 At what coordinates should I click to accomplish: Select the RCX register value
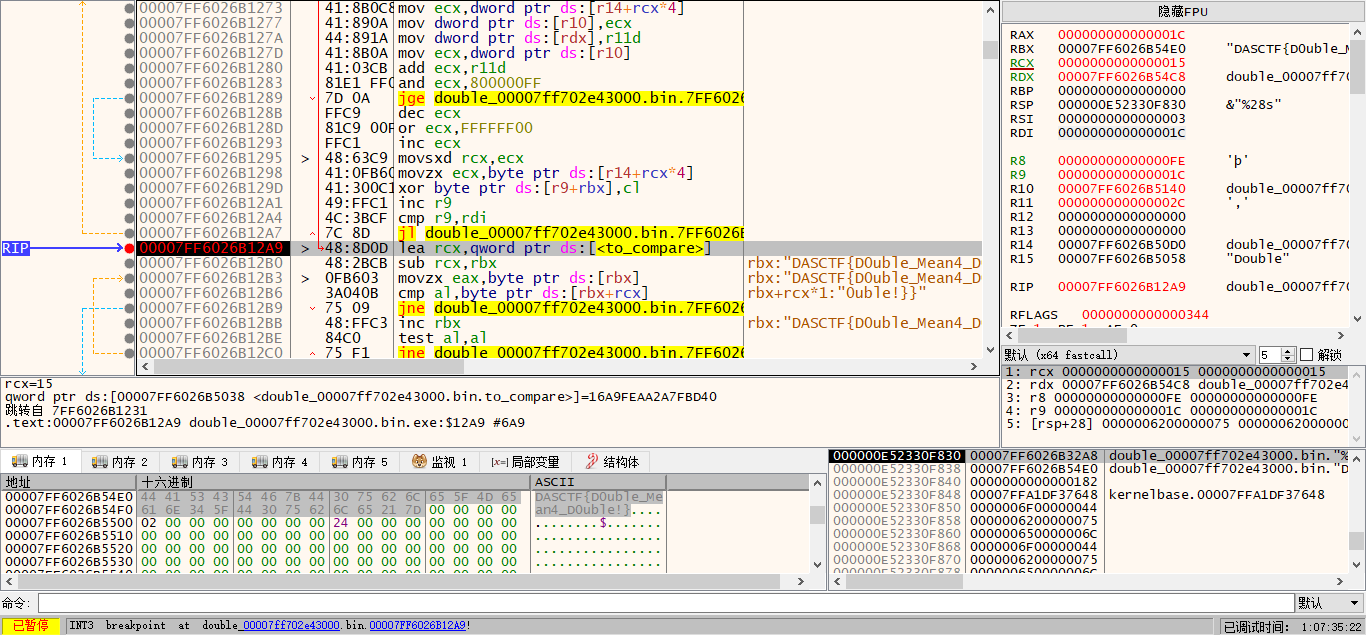point(1122,63)
